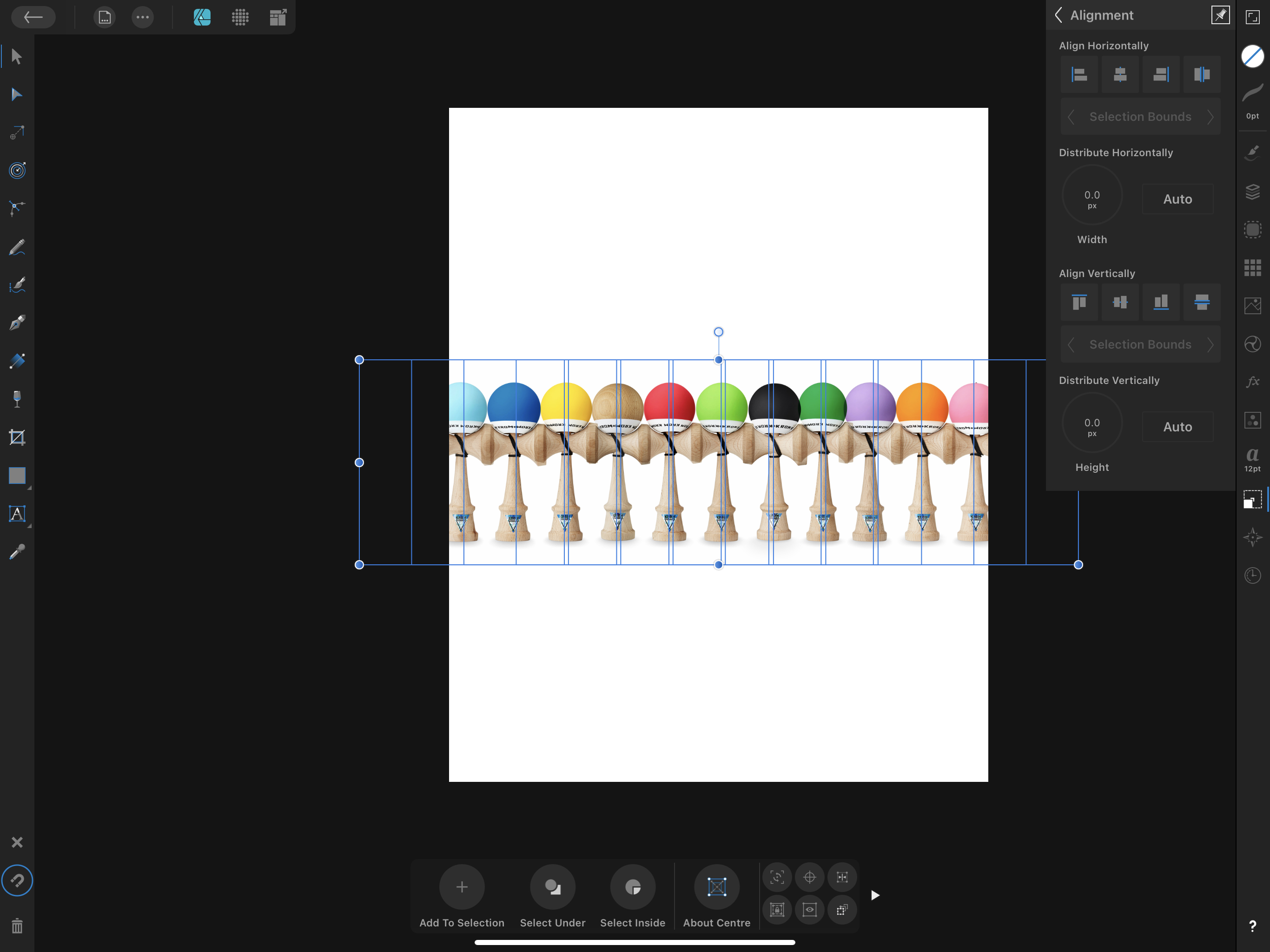Open the Document menu
The height and width of the screenshot is (952, 1270).
click(105, 17)
